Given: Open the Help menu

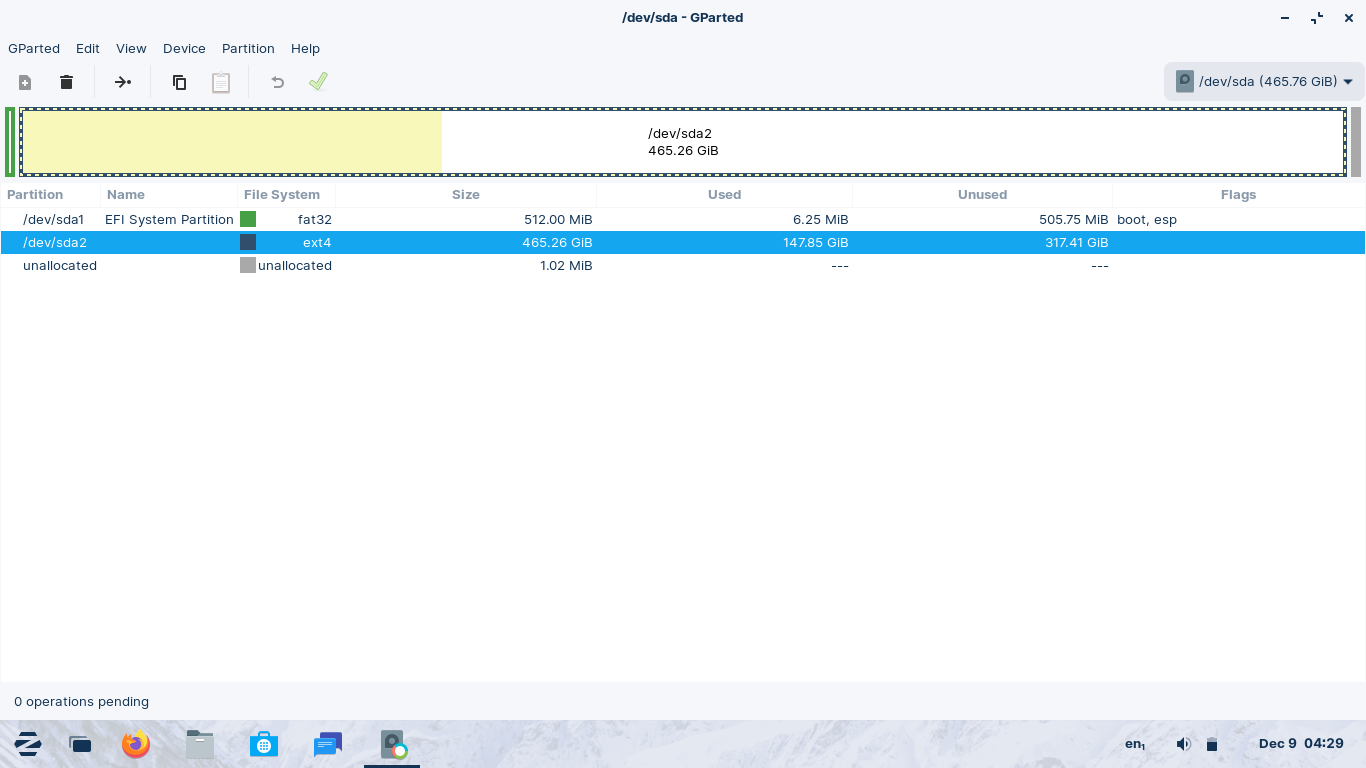Looking at the screenshot, I should coord(305,48).
